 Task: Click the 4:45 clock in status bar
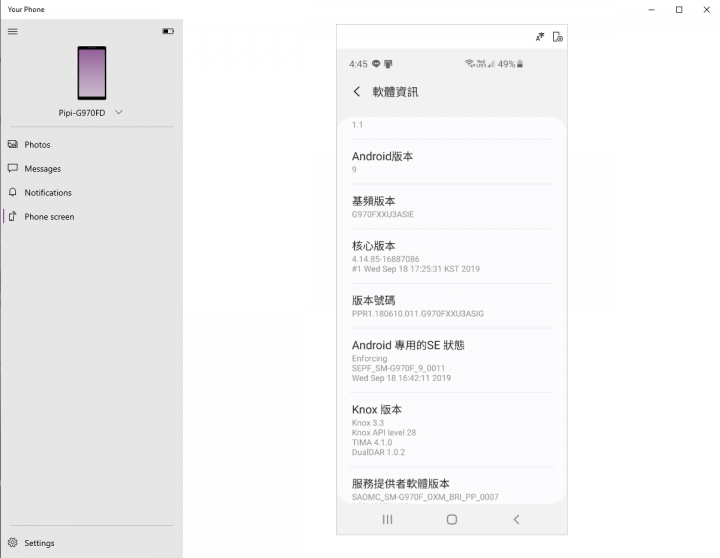[x=358, y=64]
